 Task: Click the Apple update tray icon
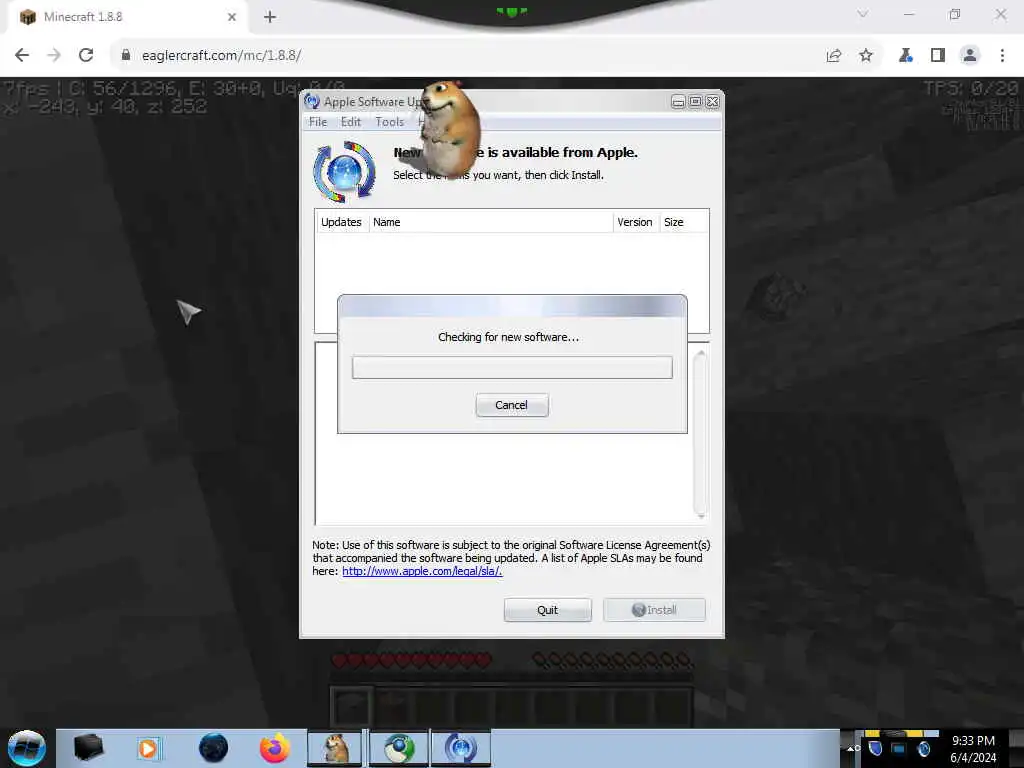923,748
